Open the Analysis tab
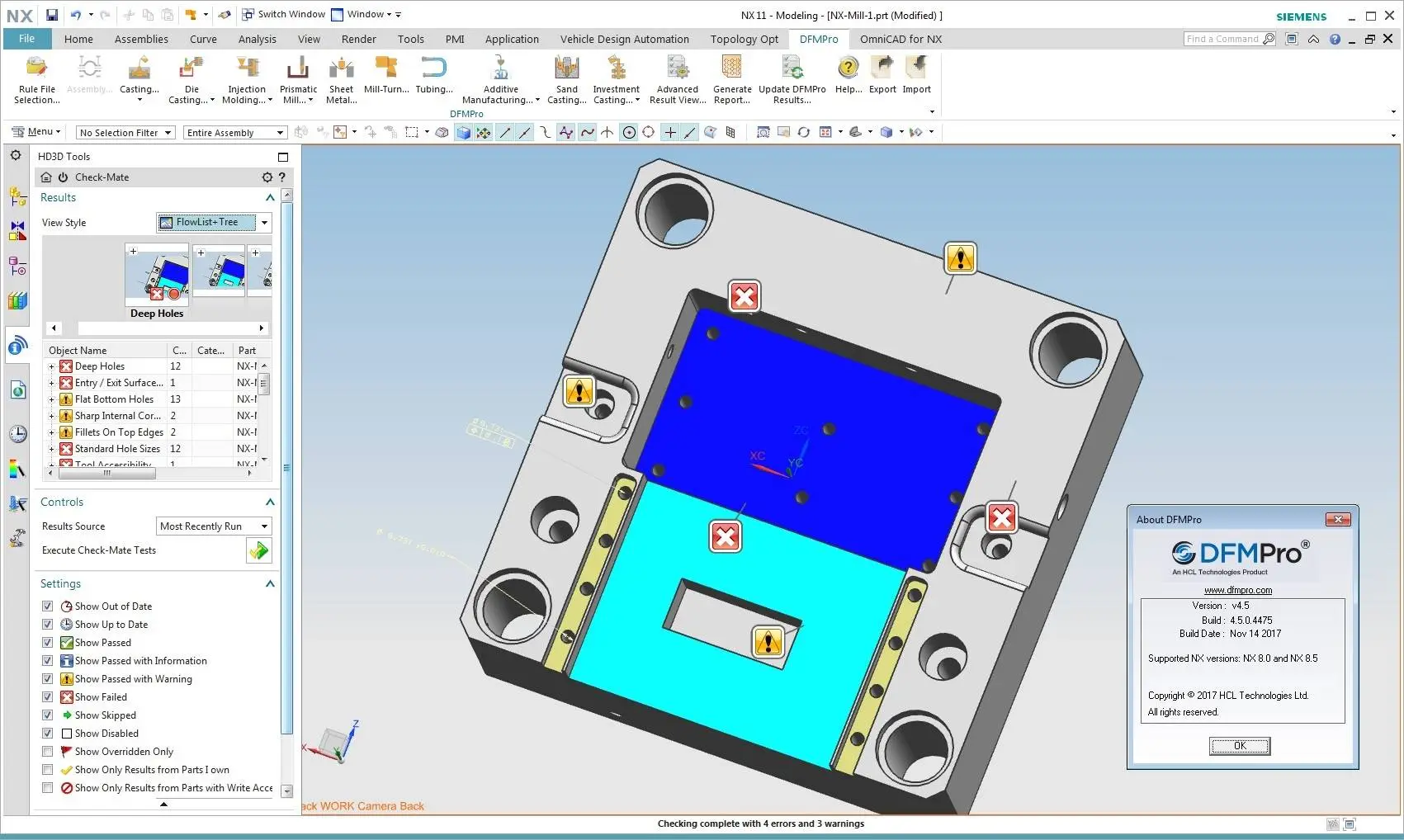Viewport: 1404px width, 840px height. coord(258,39)
